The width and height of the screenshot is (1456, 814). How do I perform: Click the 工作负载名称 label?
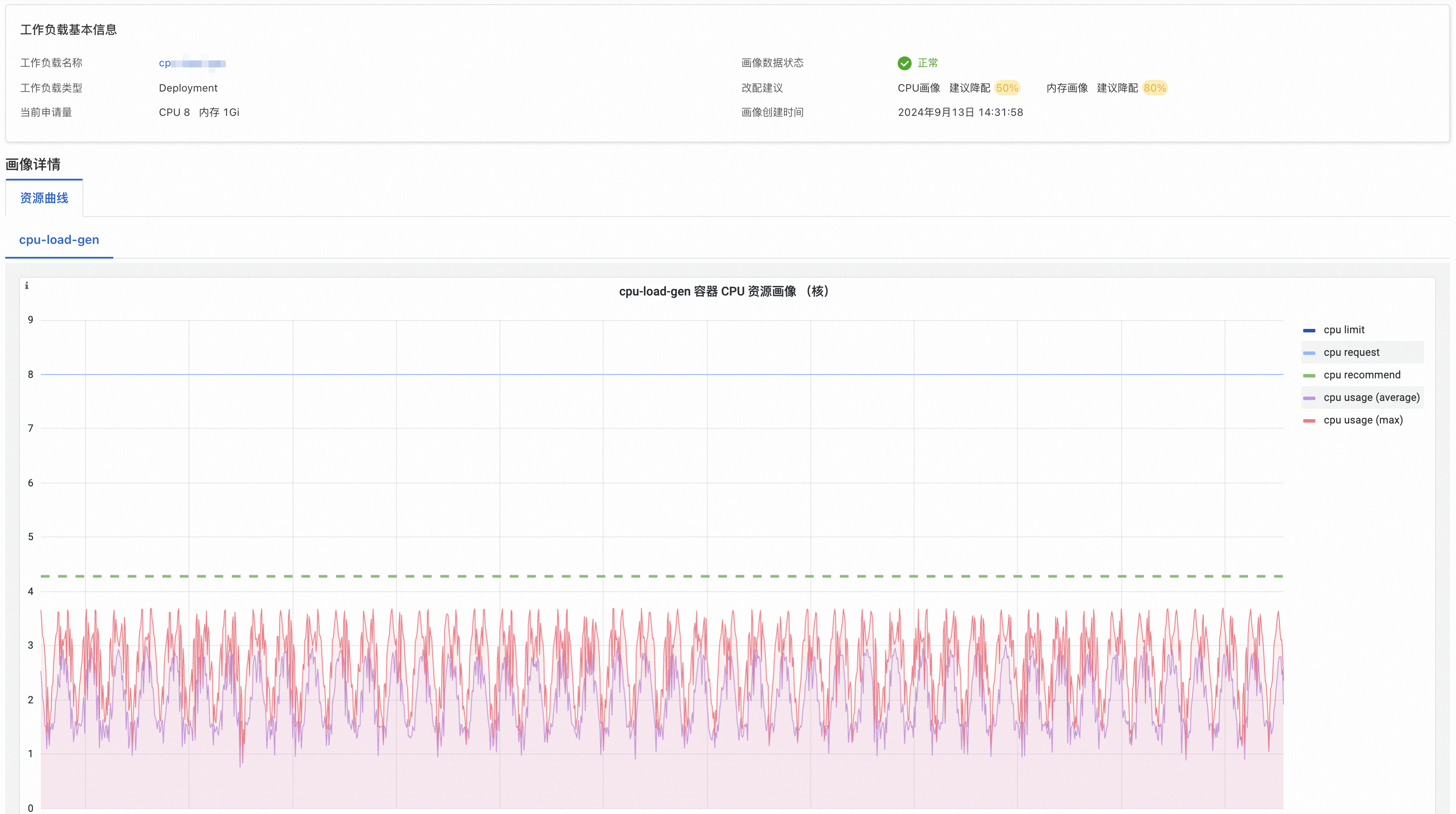coord(51,63)
